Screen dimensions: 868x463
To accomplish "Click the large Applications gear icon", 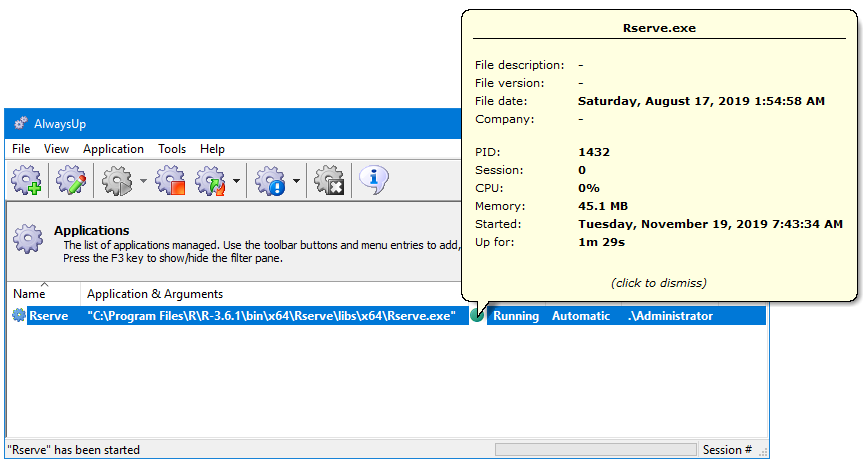I will coord(28,239).
